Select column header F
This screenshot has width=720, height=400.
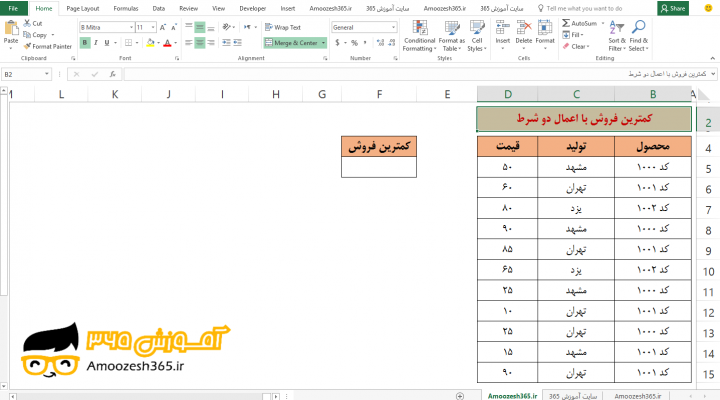tap(379, 94)
